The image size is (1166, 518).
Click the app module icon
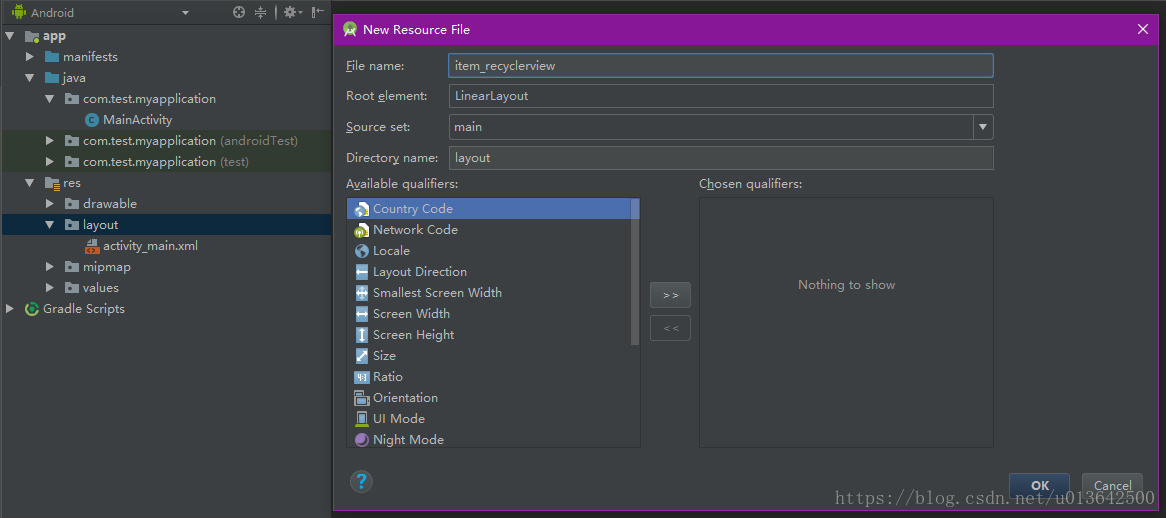click(x=32, y=36)
